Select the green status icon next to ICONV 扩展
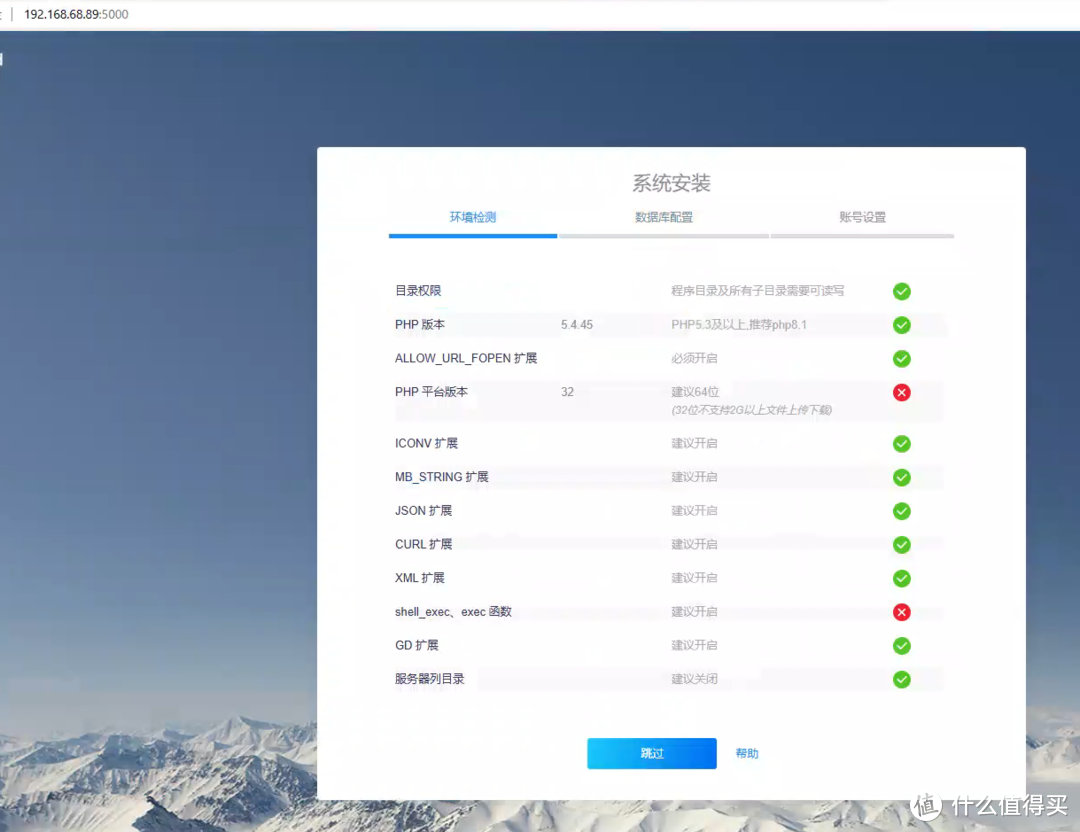Screen dimensions: 1080x832 point(901,443)
